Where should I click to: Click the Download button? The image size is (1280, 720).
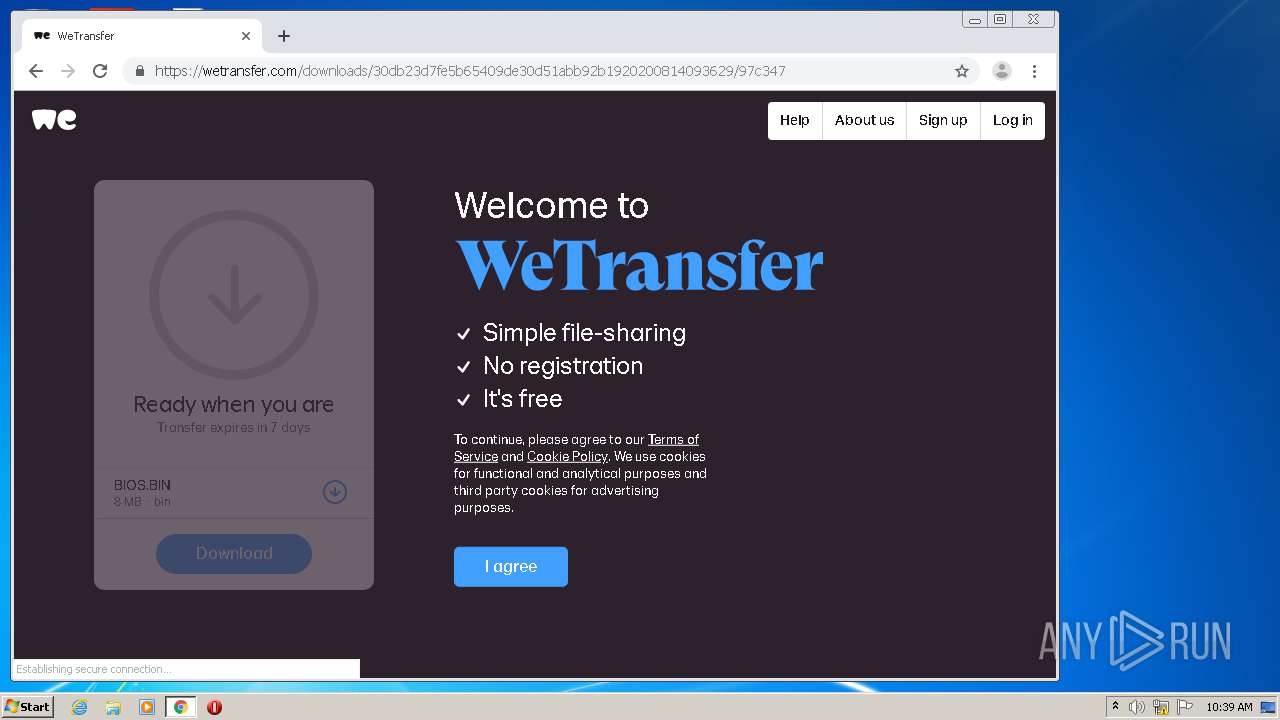(234, 553)
